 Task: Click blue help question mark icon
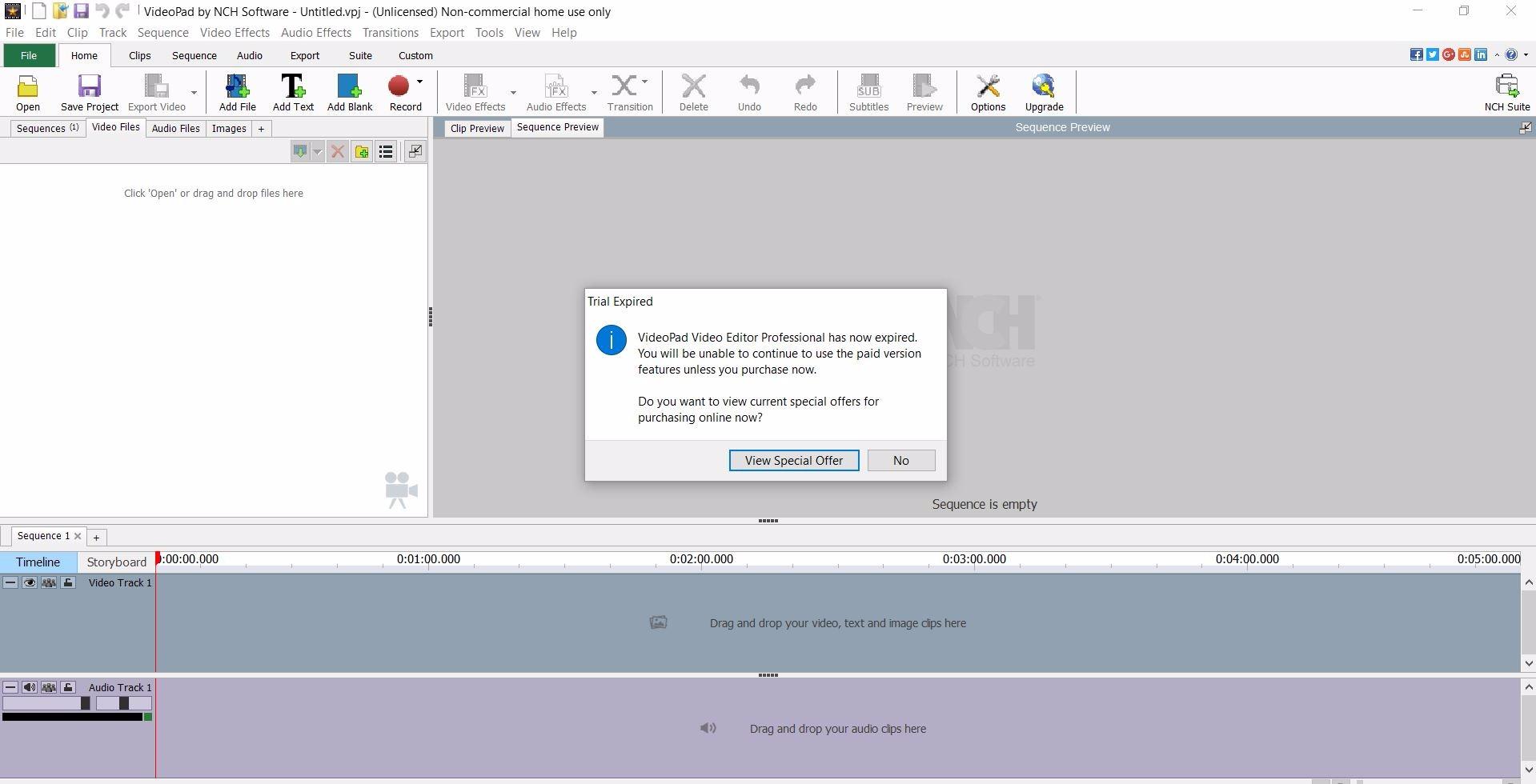point(1511,54)
